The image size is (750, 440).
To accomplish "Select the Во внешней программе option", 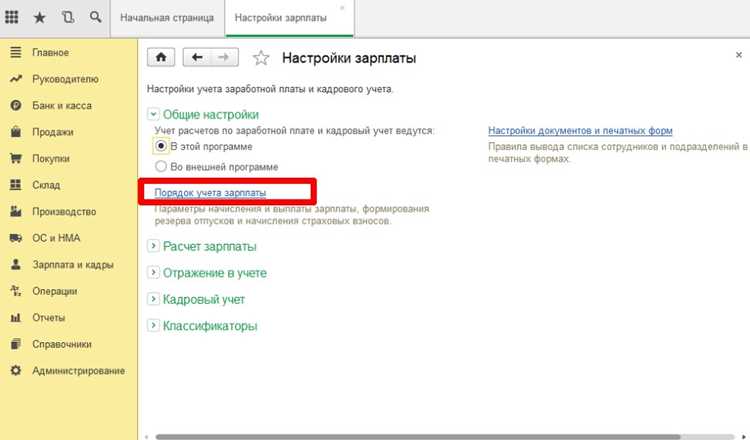I will [161, 166].
